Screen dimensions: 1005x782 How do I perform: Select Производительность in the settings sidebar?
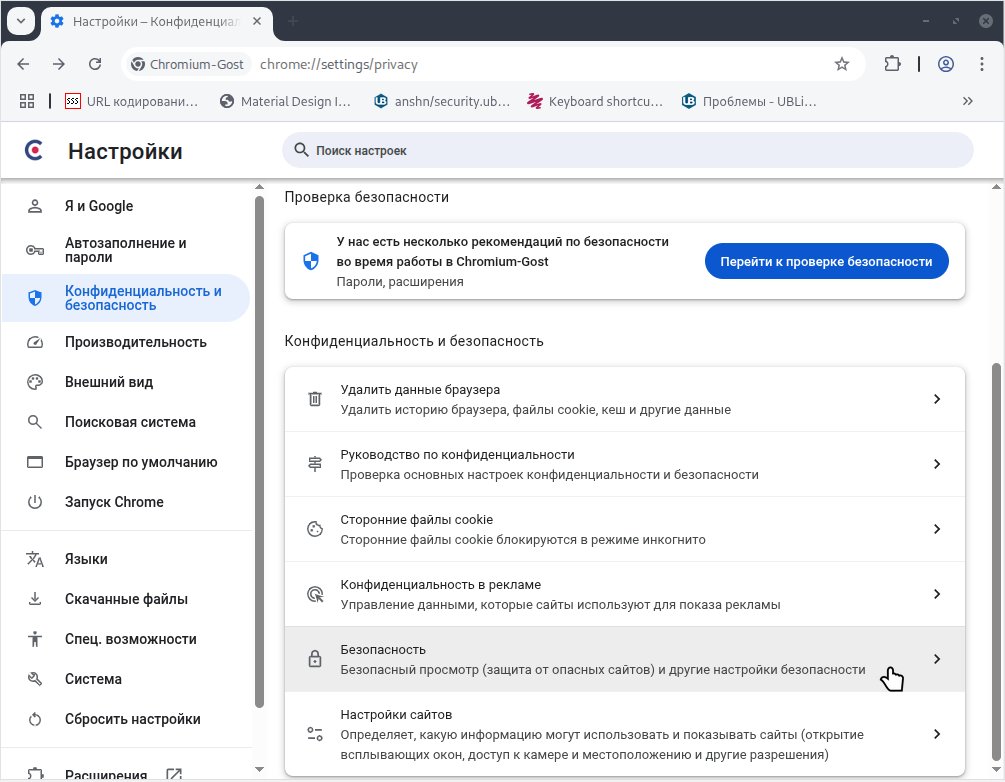pyautogui.click(x=135, y=342)
